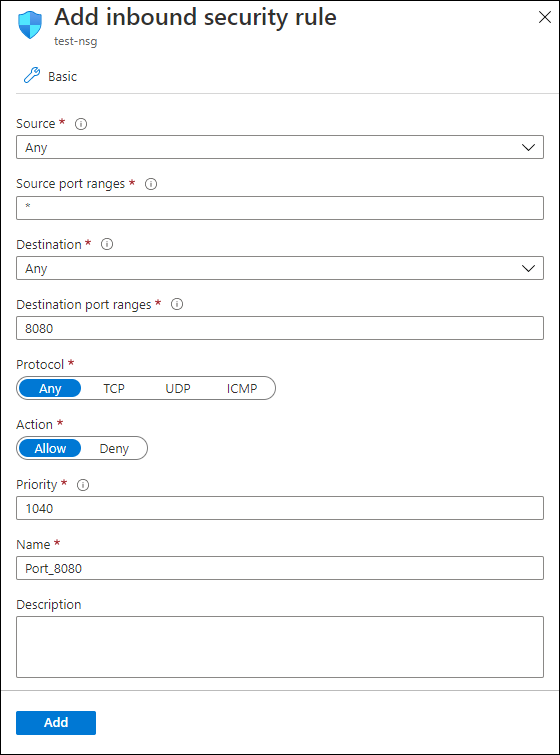This screenshot has width=560, height=755.
Task: Select UDP protocol option
Action: 178,388
